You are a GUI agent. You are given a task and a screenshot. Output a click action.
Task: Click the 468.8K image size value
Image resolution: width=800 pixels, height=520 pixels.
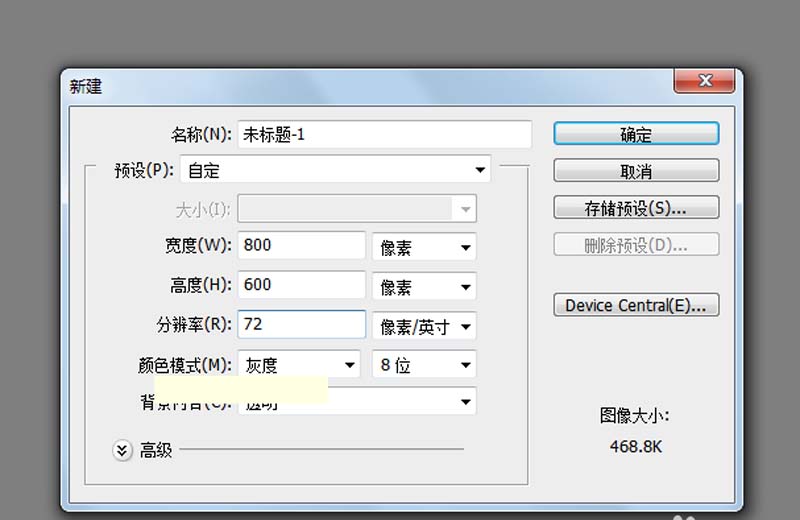coord(636,447)
